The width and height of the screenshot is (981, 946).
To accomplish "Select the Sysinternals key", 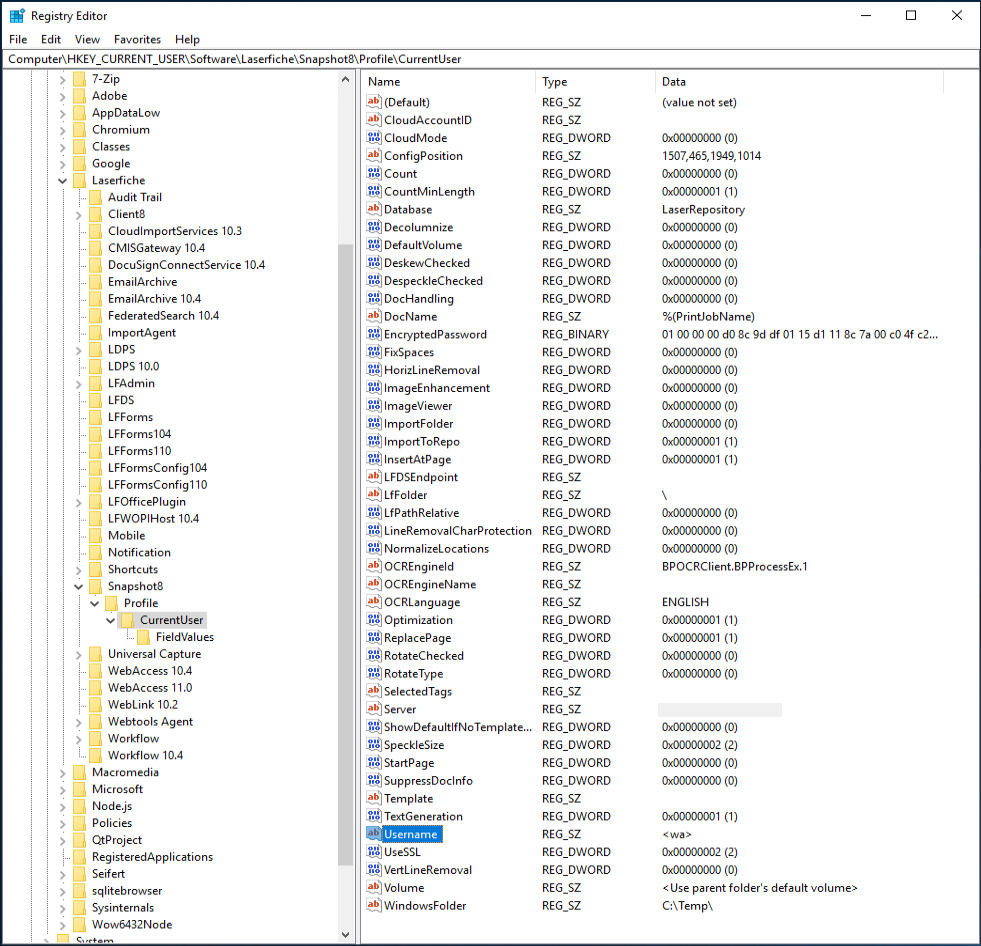I will (x=123, y=907).
